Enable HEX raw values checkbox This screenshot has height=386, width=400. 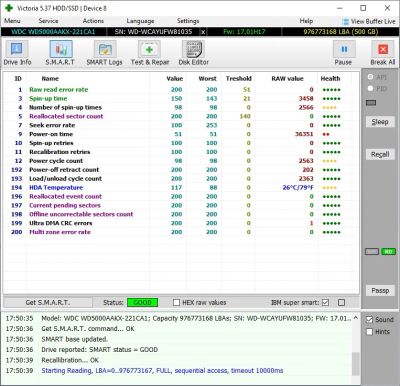(176, 302)
